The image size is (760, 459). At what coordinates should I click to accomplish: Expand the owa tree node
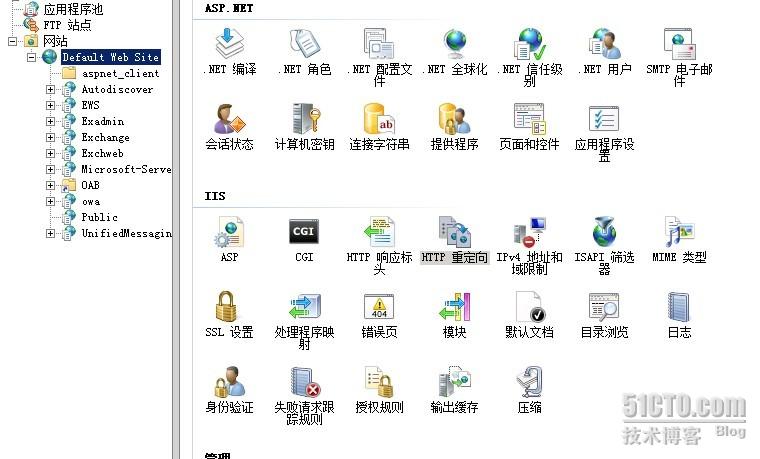[x=50, y=201]
